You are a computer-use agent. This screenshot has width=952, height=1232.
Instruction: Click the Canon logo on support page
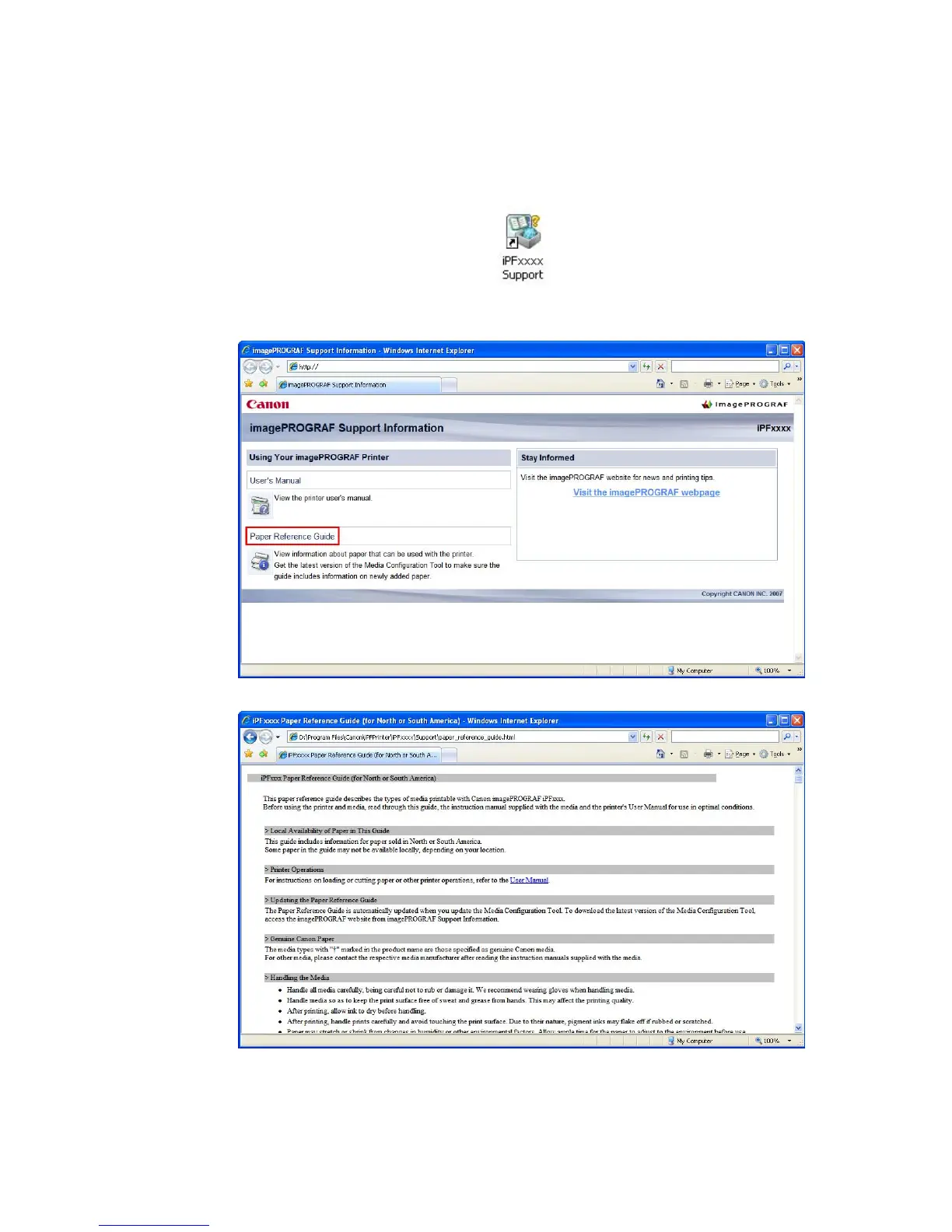[268, 404]
